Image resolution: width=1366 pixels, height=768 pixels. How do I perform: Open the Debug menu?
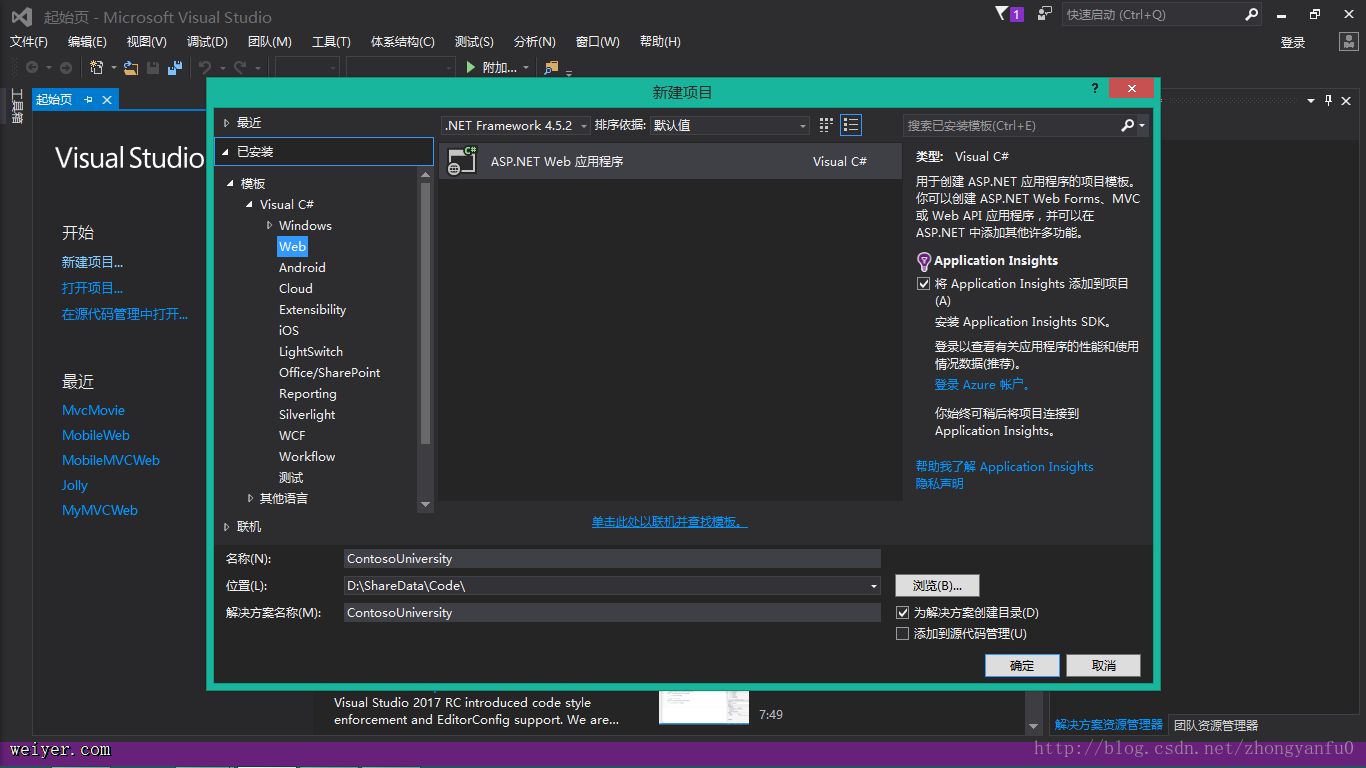[x=207, y=42]
